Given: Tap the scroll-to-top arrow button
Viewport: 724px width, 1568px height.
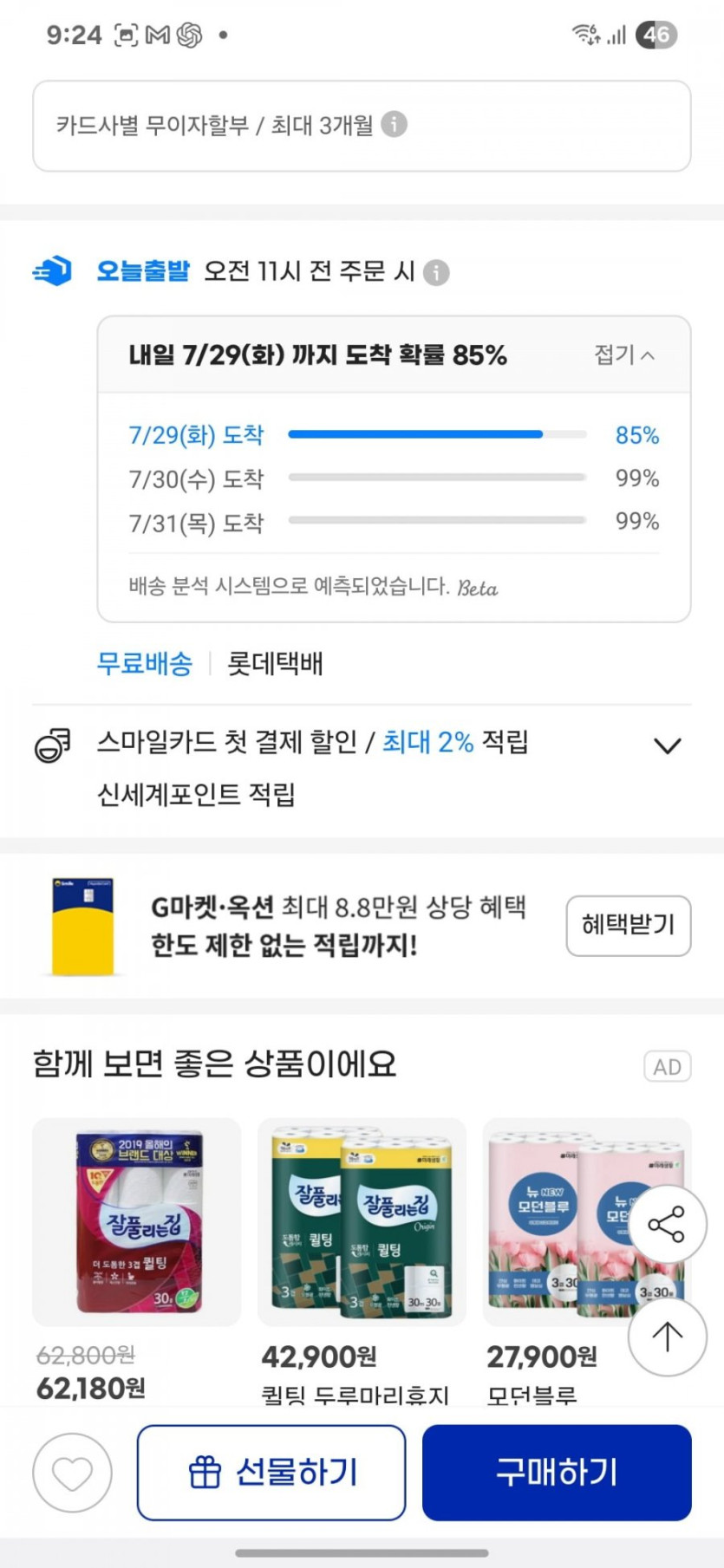Looking at the screenshot, I should 667,1336.
